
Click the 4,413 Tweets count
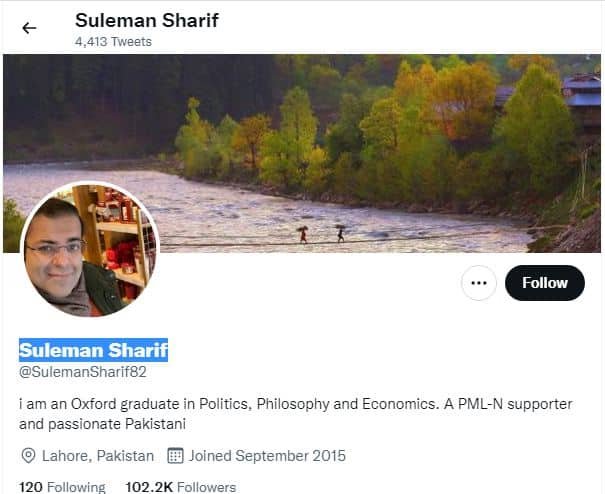113,42
